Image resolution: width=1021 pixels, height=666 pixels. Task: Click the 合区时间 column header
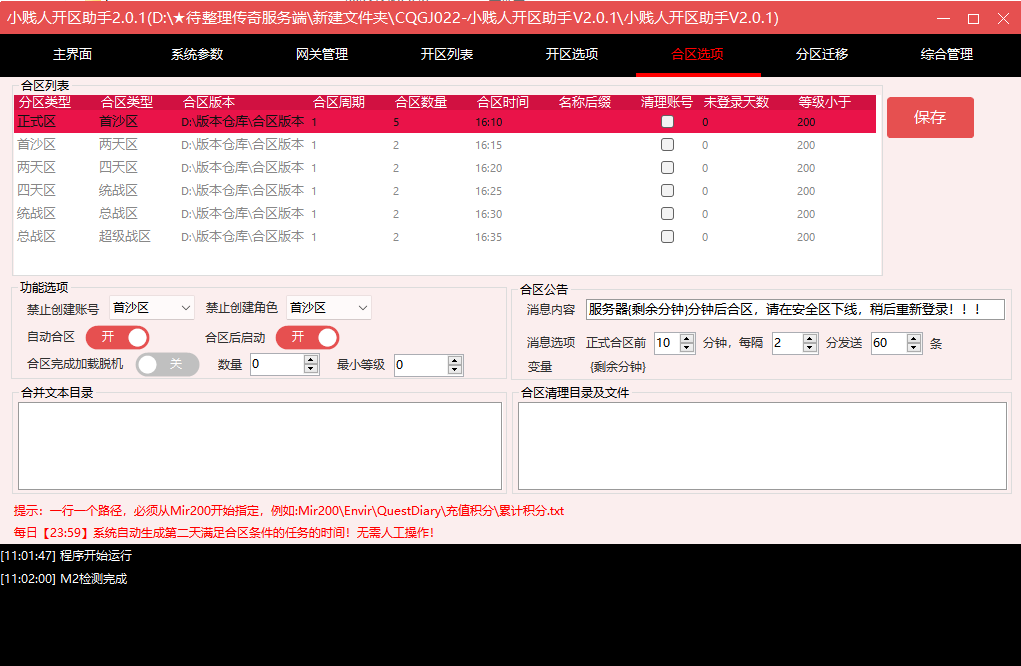tap(502, 102)
